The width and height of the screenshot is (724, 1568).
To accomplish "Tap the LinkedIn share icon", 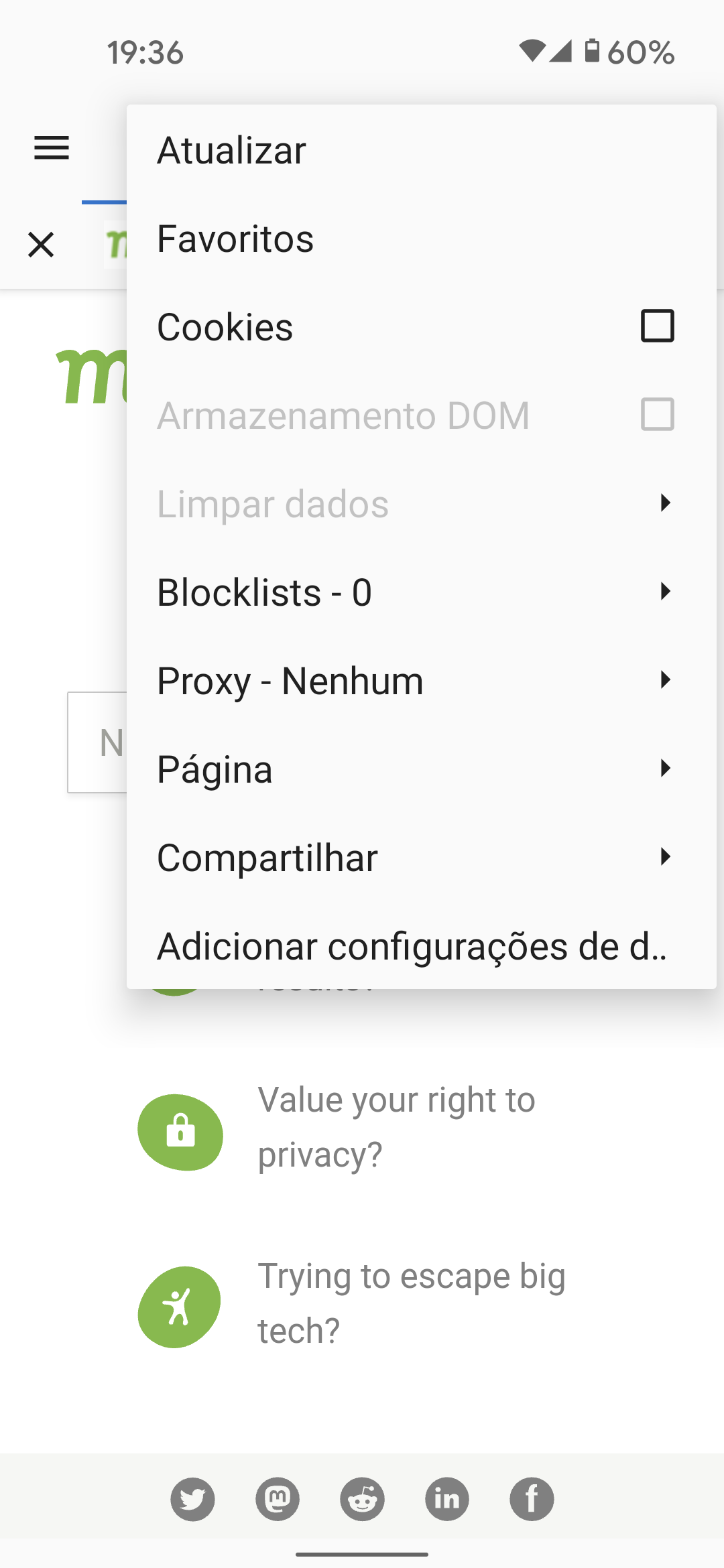I will point(447,1499).
